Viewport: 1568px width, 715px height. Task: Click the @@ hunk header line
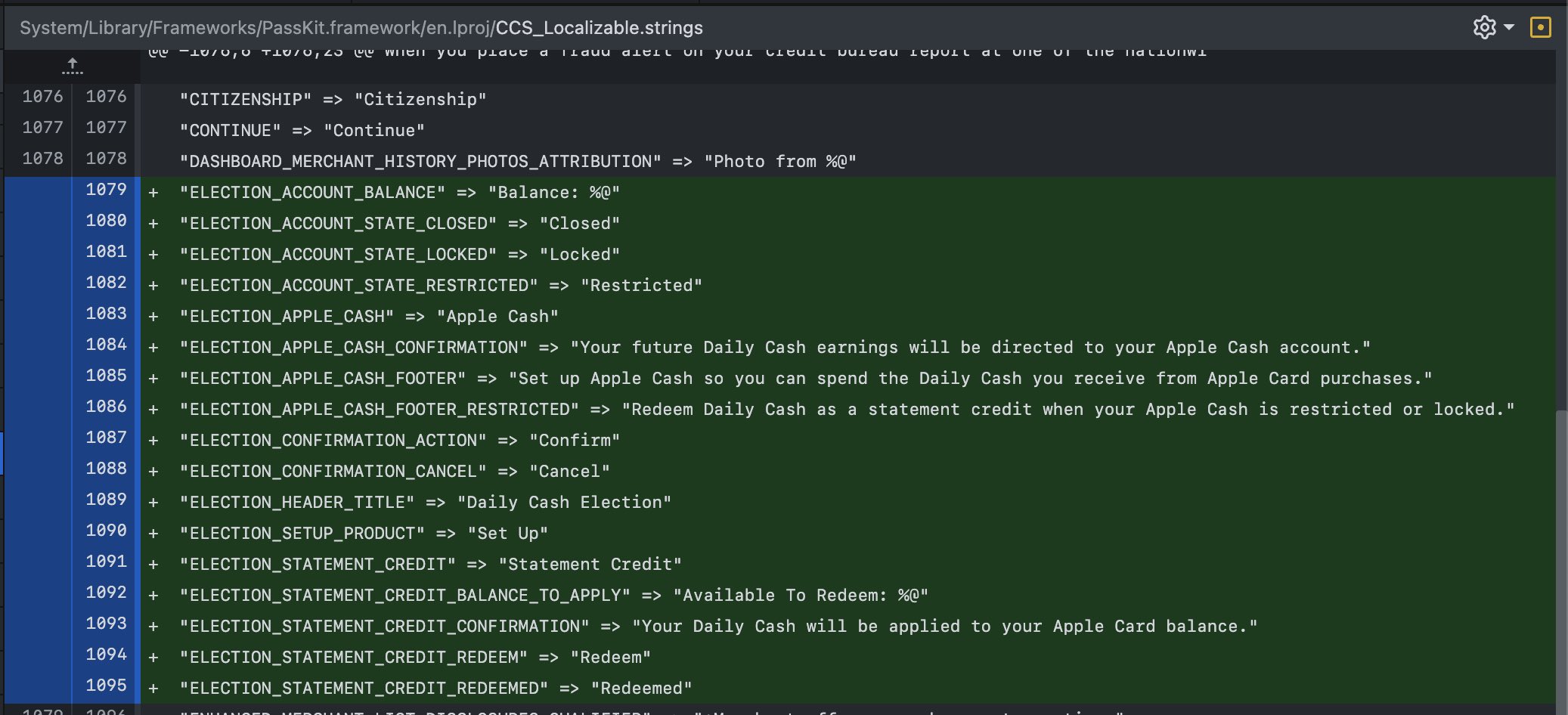[677, 51]
